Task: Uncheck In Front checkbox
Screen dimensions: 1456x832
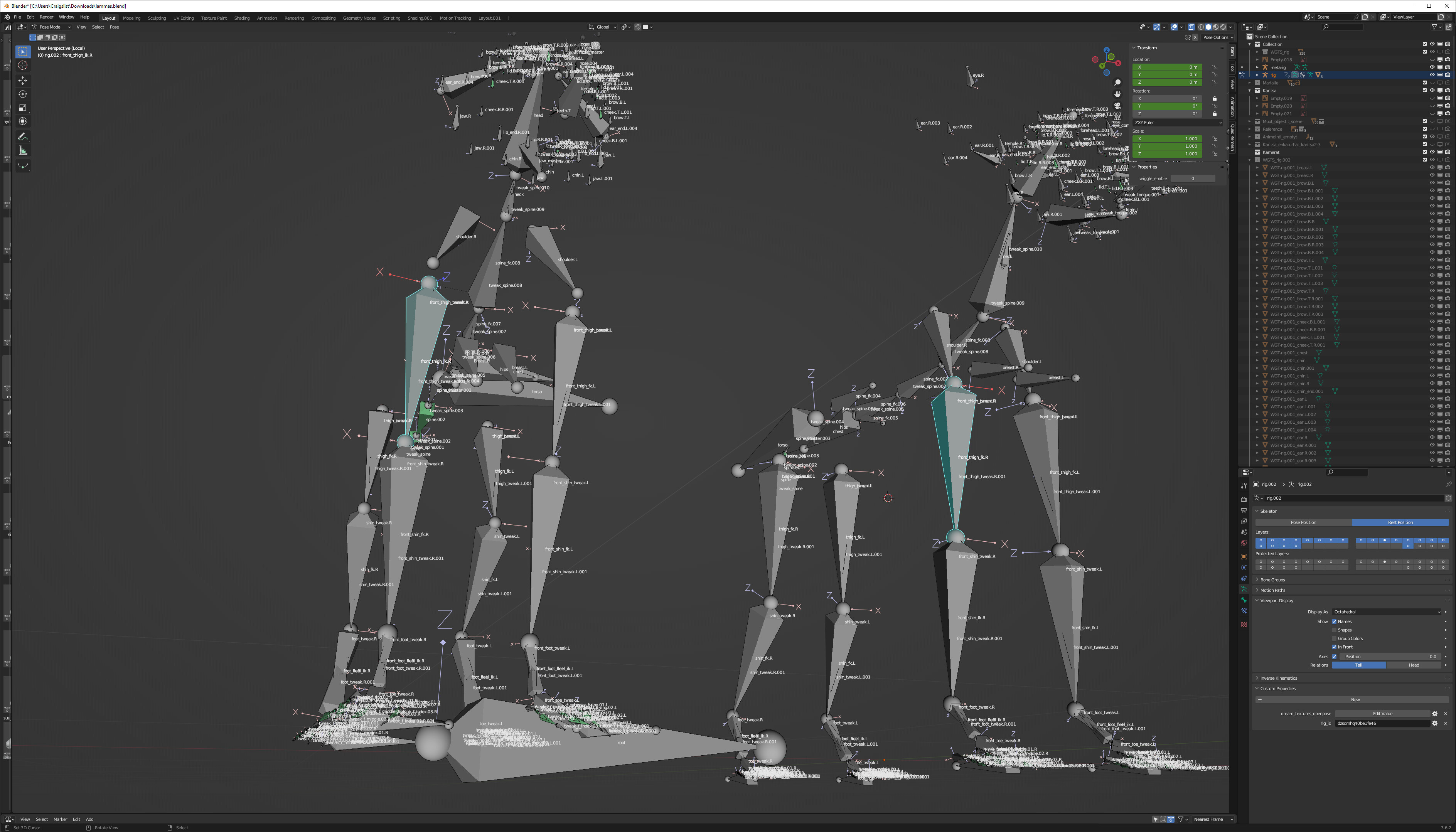Action: pyautogui.click(x=1334, y=647)
